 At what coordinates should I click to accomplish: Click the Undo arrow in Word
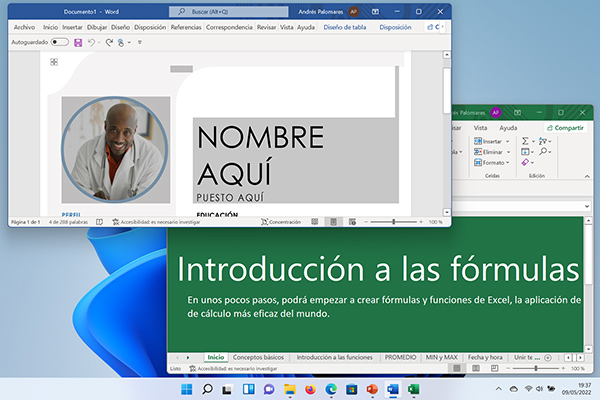point(91,42)
